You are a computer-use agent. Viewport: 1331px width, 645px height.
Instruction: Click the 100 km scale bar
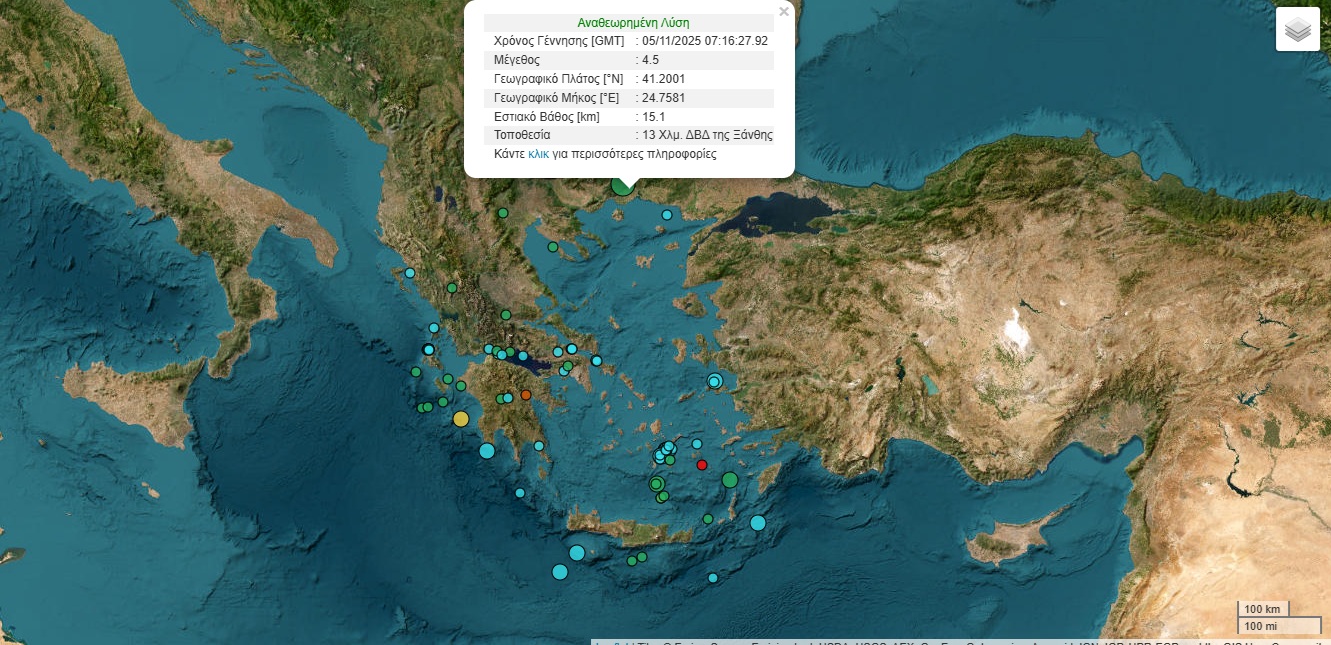1263,609
